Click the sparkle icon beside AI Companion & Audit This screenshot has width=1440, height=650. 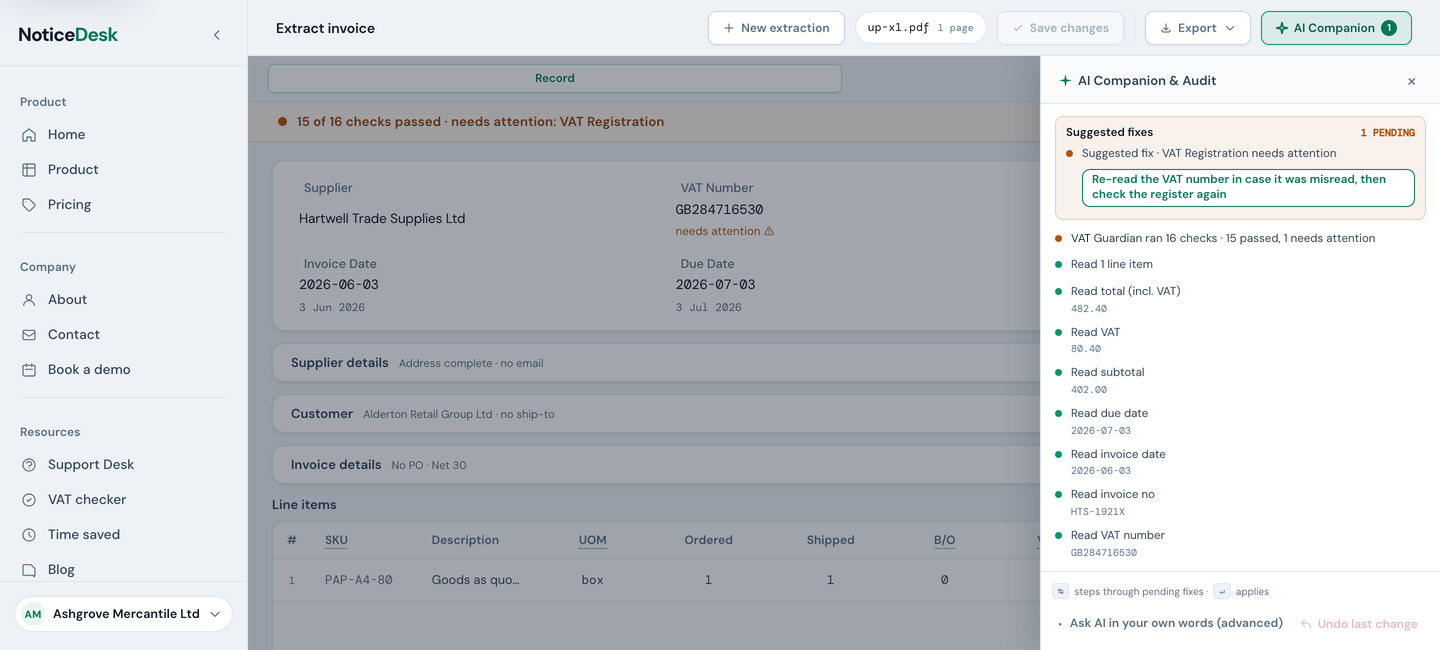pos(1065,81)
